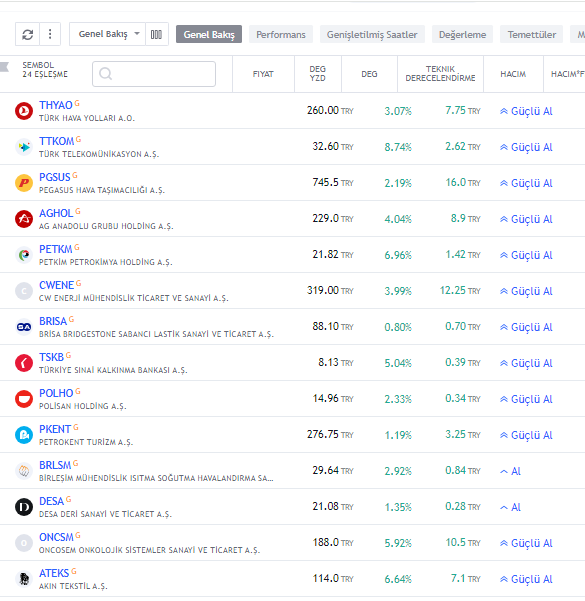
Task: Open the PKENT ticker link
Action: (x=55, y=429)
